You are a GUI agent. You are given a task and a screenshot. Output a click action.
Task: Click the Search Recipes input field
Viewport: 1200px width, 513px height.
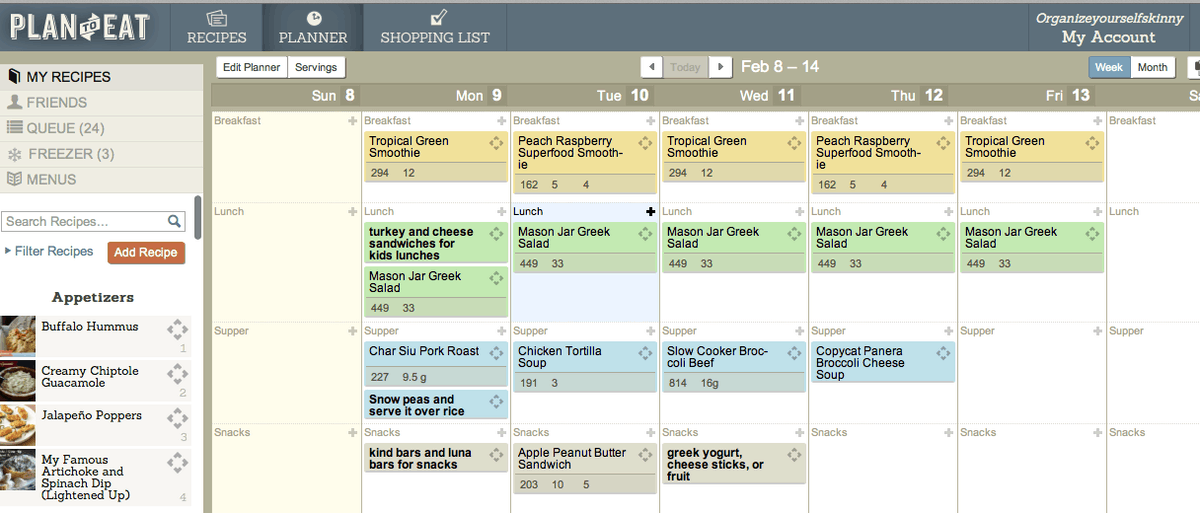coord(84,222)
